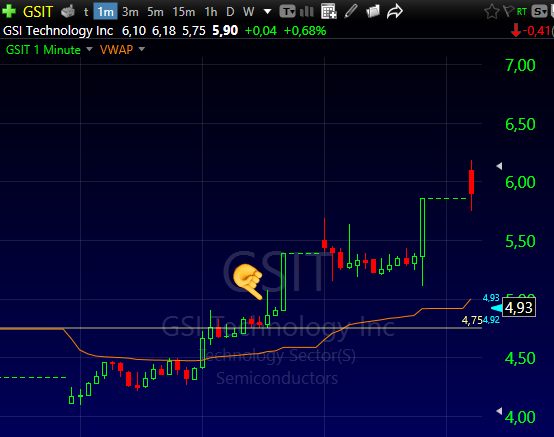554x437 pixels.
Task: Click the GSIT ticker symbol field
Action: 37,12
